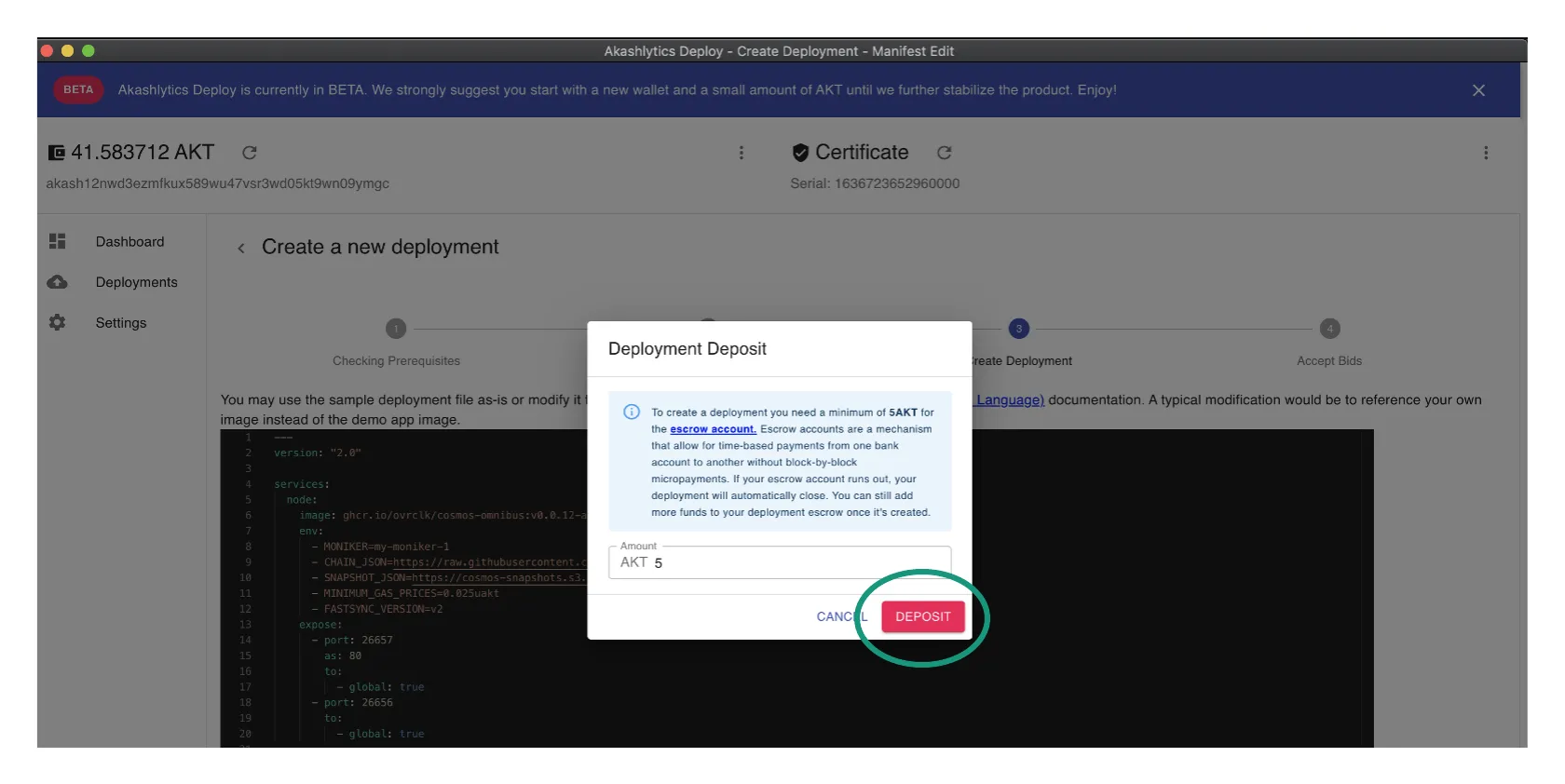Click the wallet icon beside balance
Screen dimensions: 1565x784
click(x=57, y=153)
